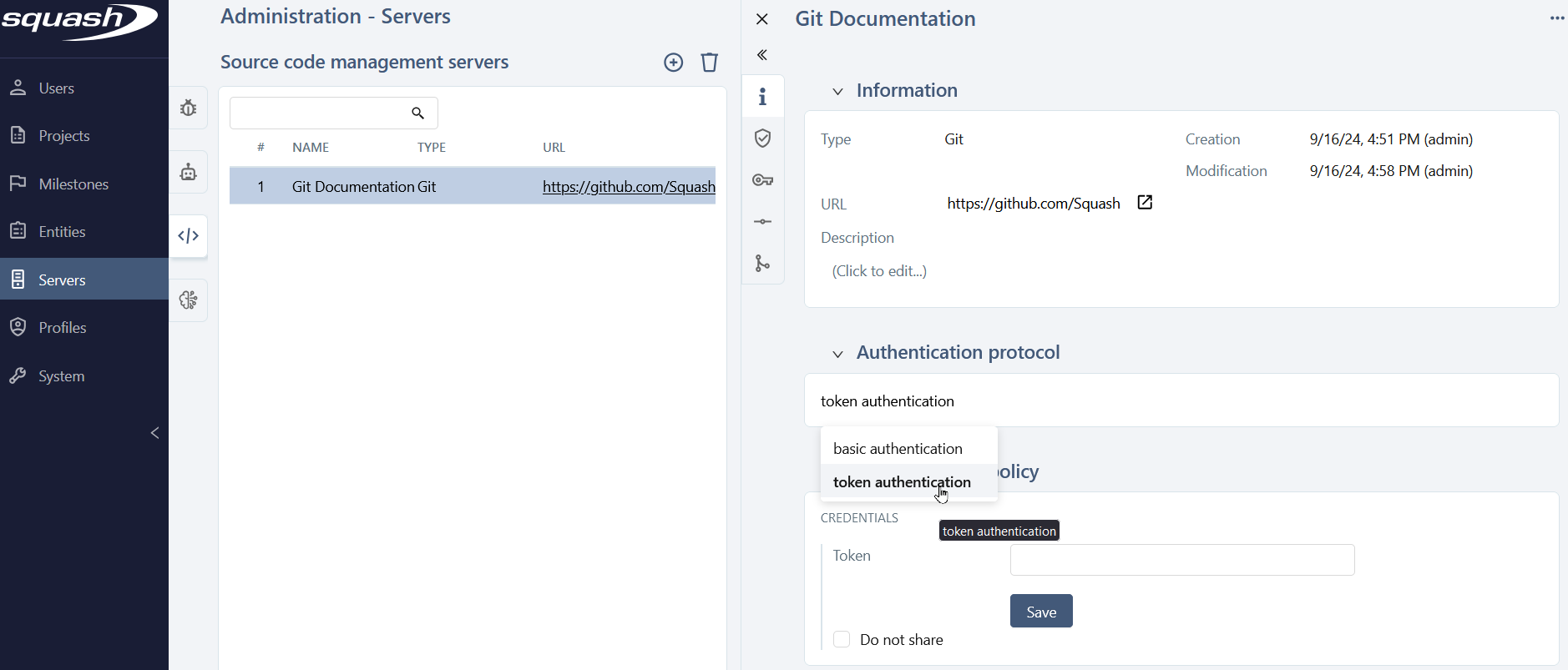The height and width of the screenshot is (670, 1568).
Task: Go to Projects in sidebar
Action: (x=64, y=136)
